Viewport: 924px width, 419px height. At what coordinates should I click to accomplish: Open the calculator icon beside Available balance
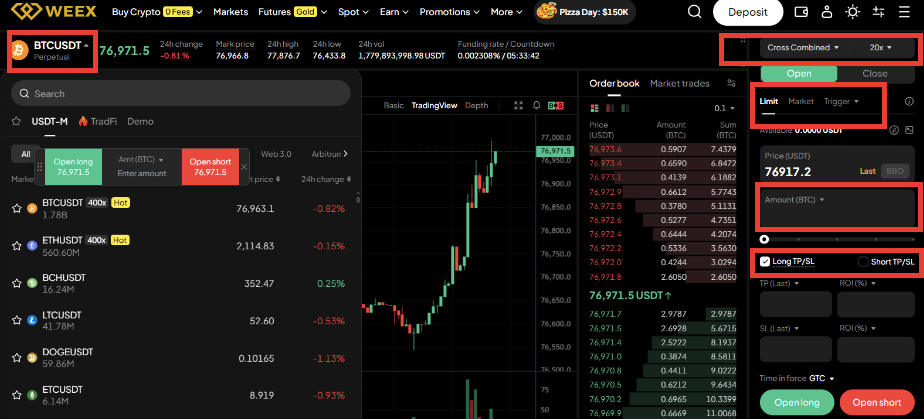point(909,130)
